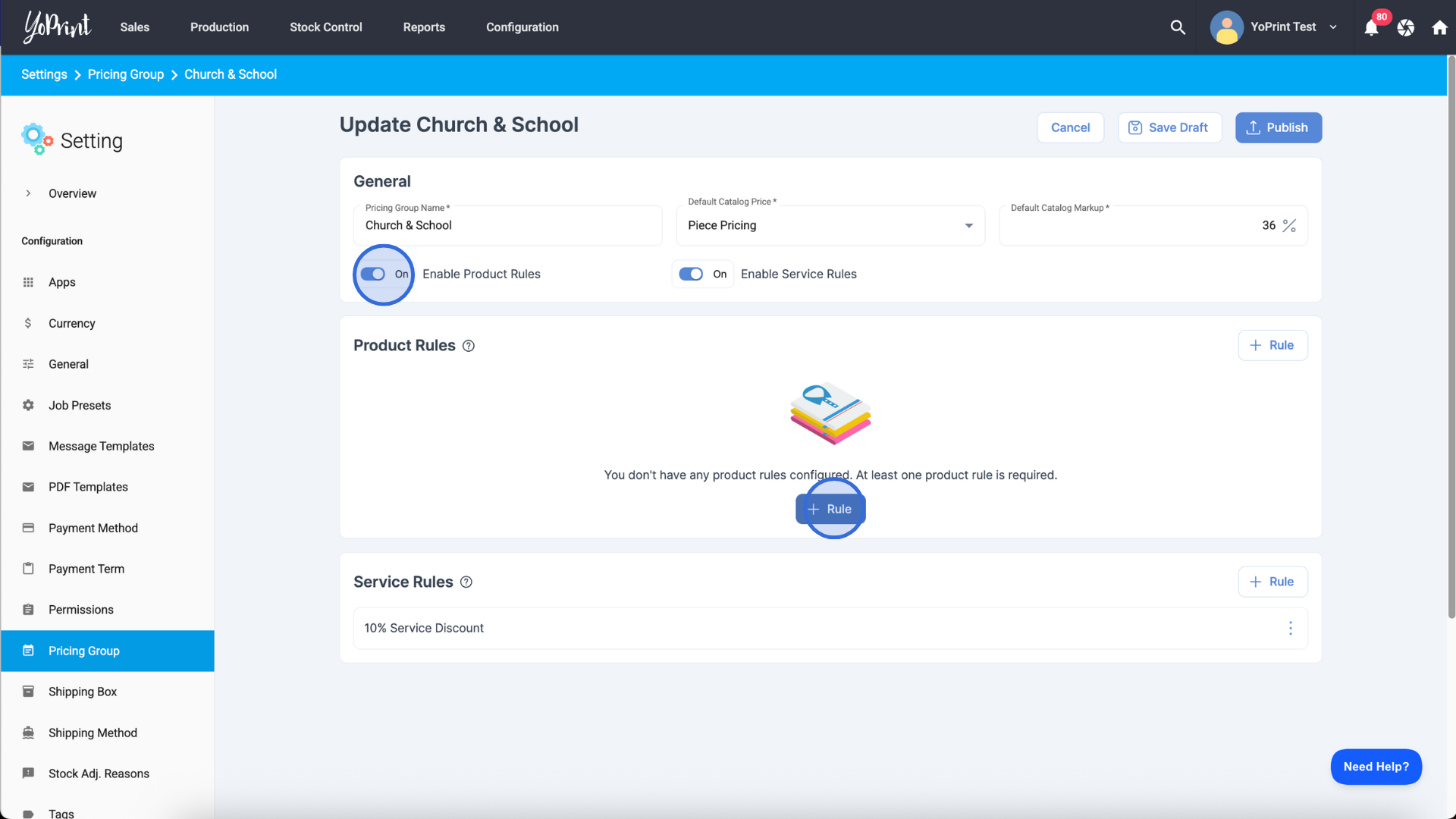Click the Pricing Group sidebar icon

click(28, 651)
